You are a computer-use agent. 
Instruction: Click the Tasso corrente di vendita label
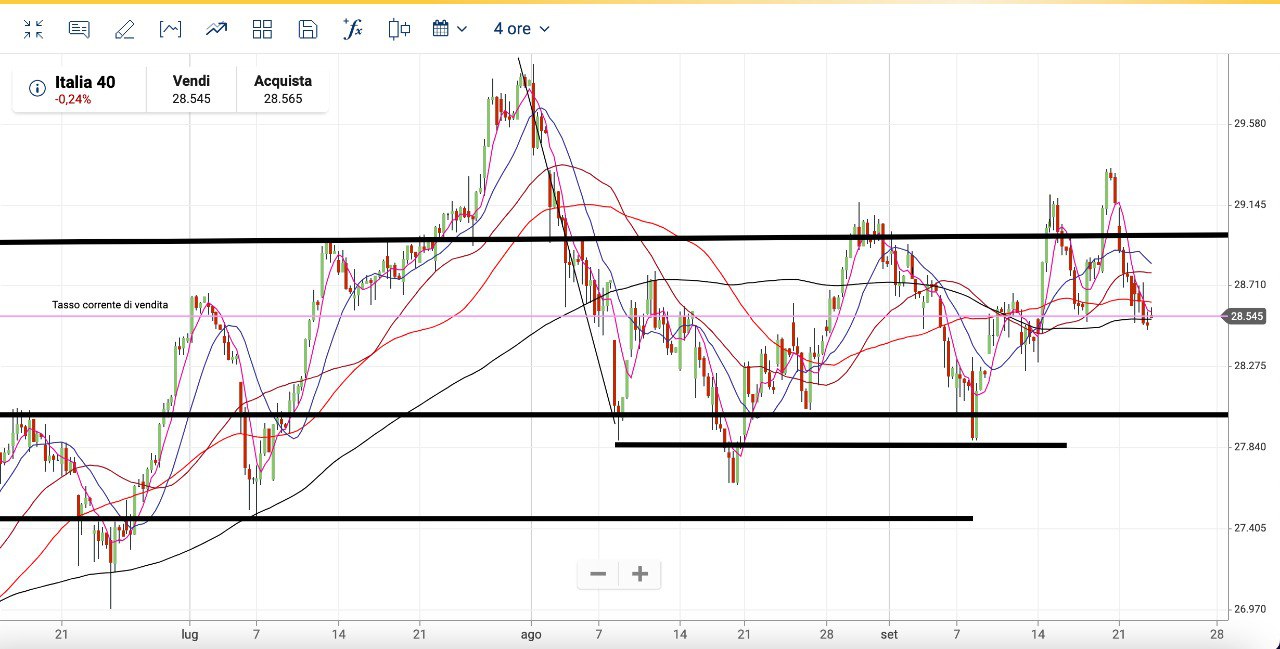coord(110,304)
